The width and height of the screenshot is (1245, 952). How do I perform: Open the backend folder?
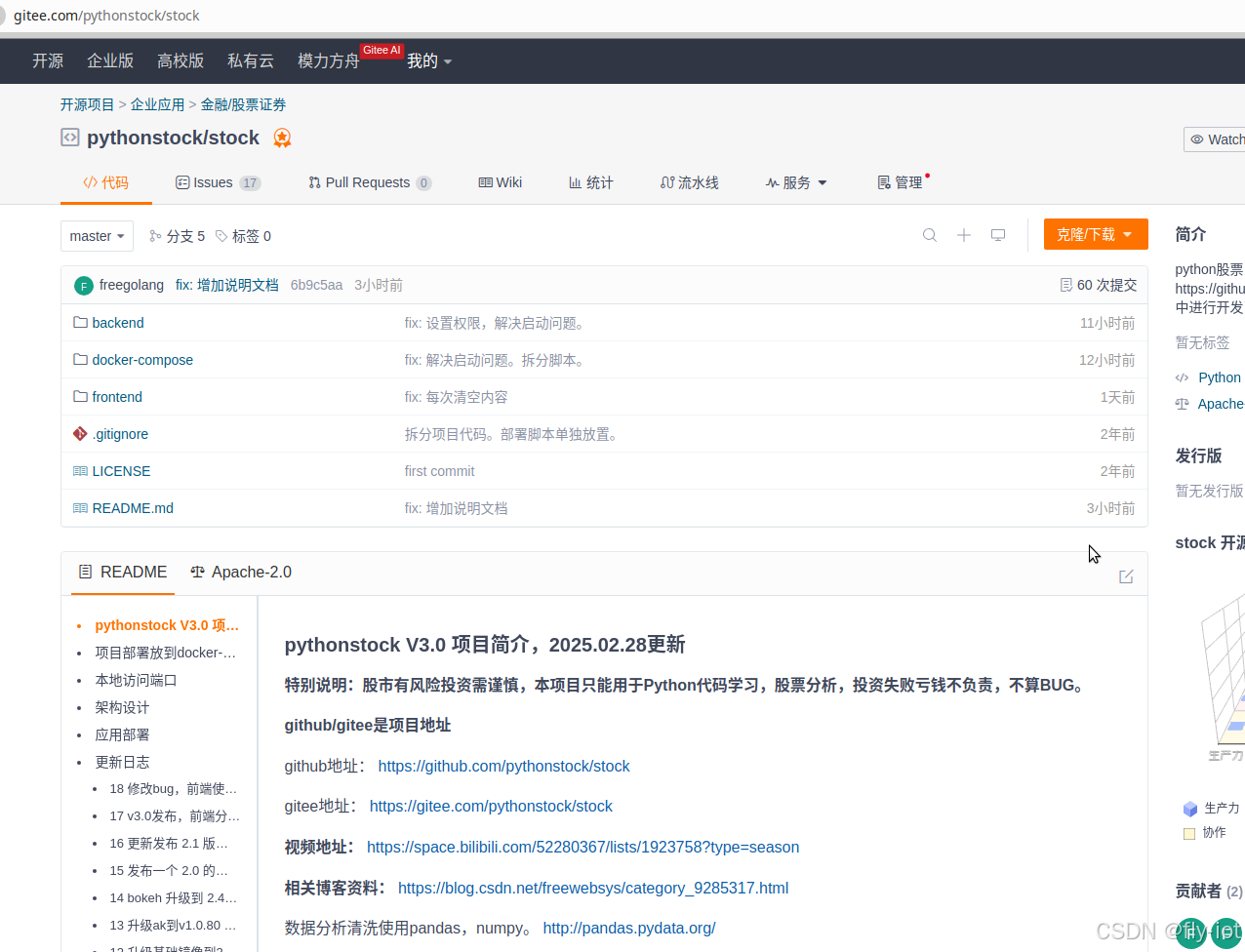(118, 323)
